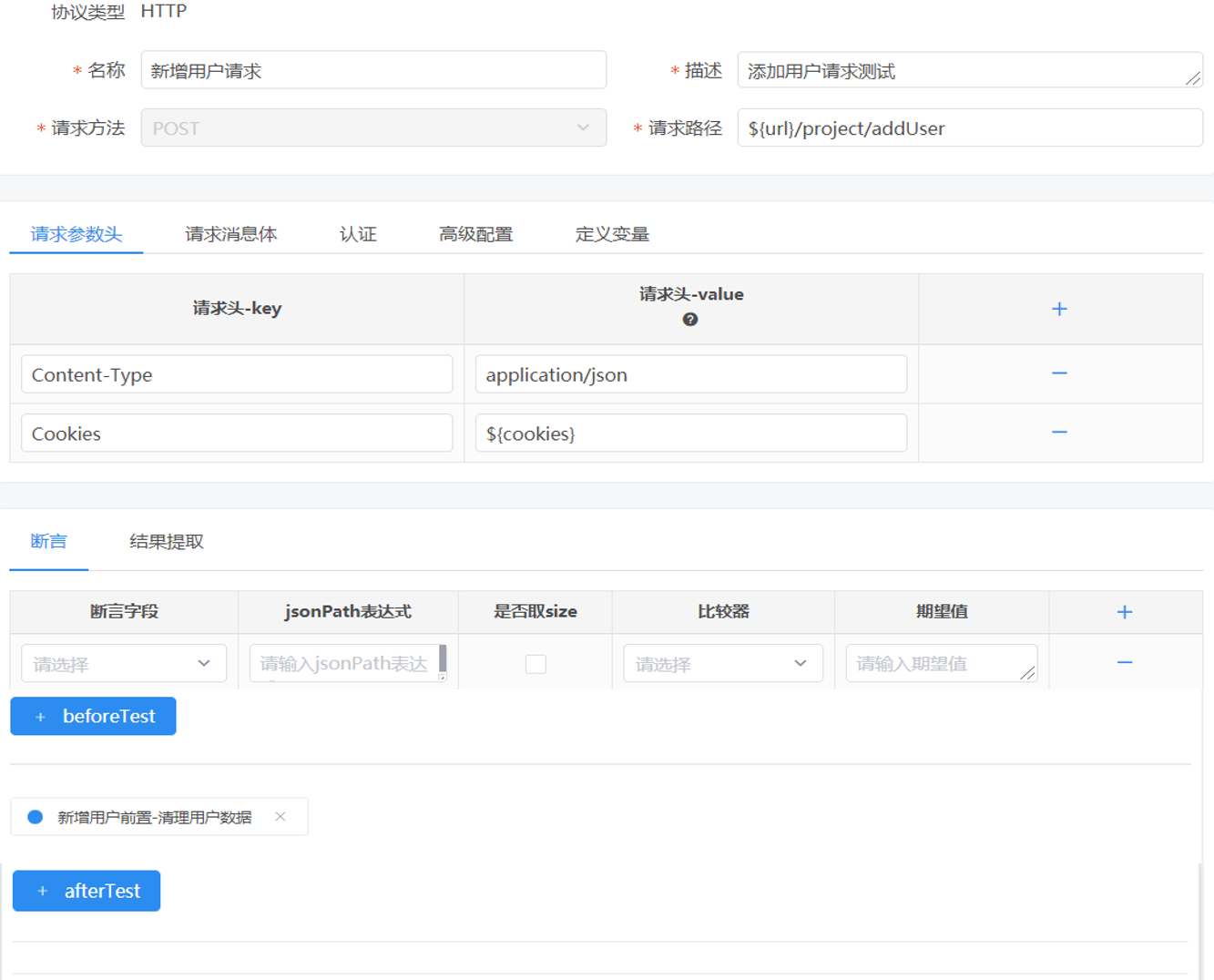Edit the application/json value field
Image resolution: width=1214 pixels, height=980 pixels.
(691, 374)
